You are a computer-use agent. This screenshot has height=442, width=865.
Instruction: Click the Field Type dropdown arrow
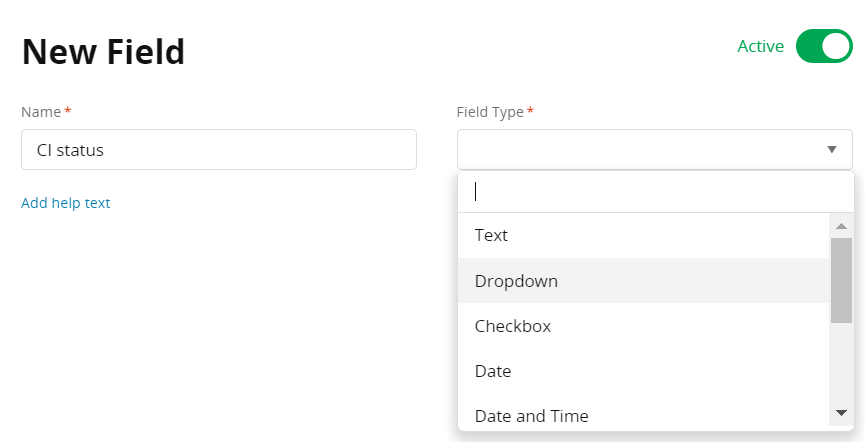[831, 150]
